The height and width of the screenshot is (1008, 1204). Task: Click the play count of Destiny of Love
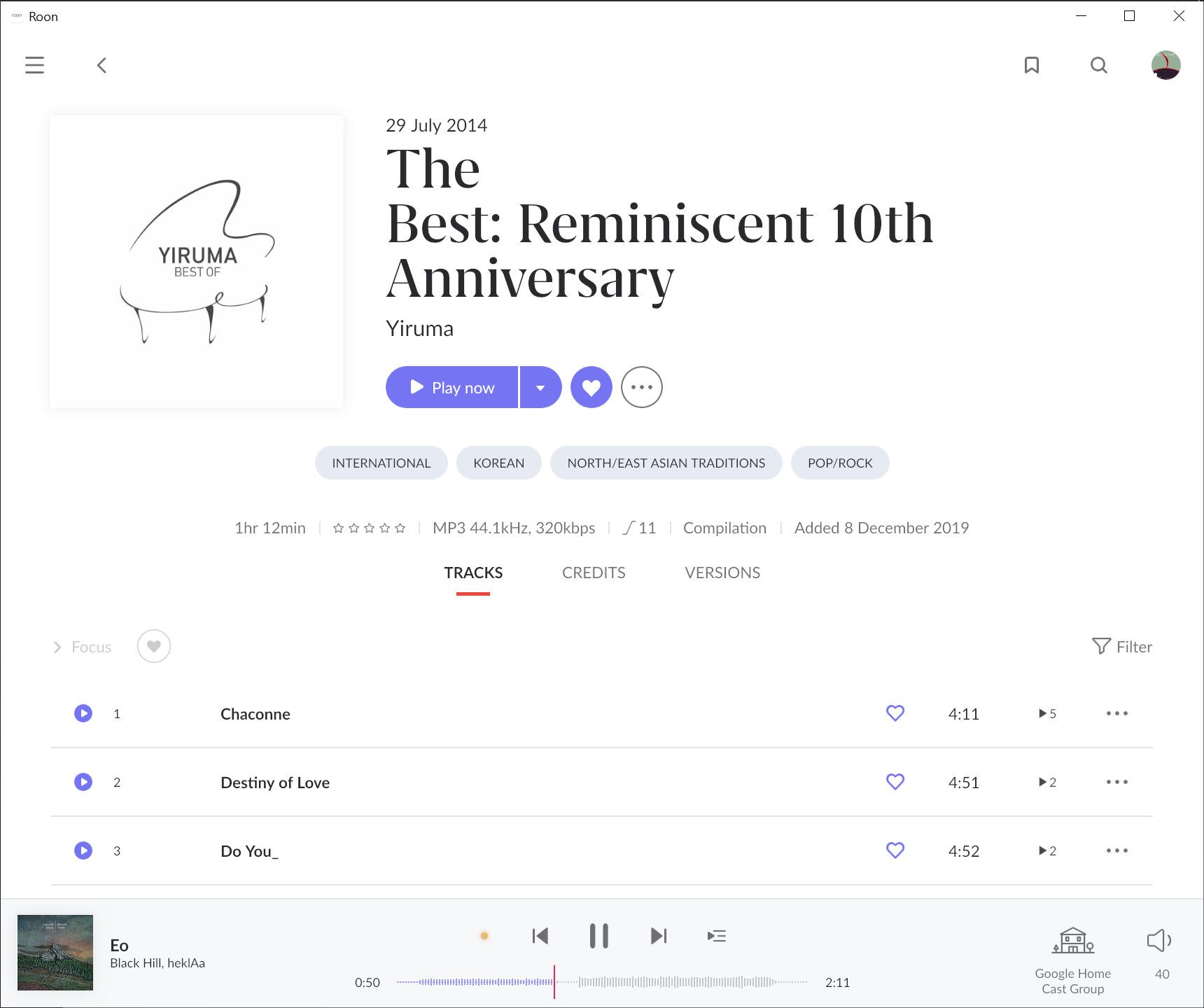1047,782
